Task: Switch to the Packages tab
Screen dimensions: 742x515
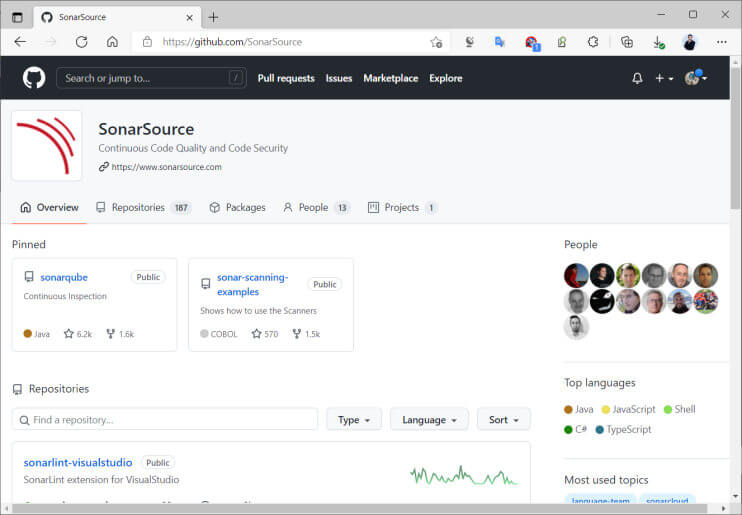Action: pyautogui.click(x=237, y=207)
